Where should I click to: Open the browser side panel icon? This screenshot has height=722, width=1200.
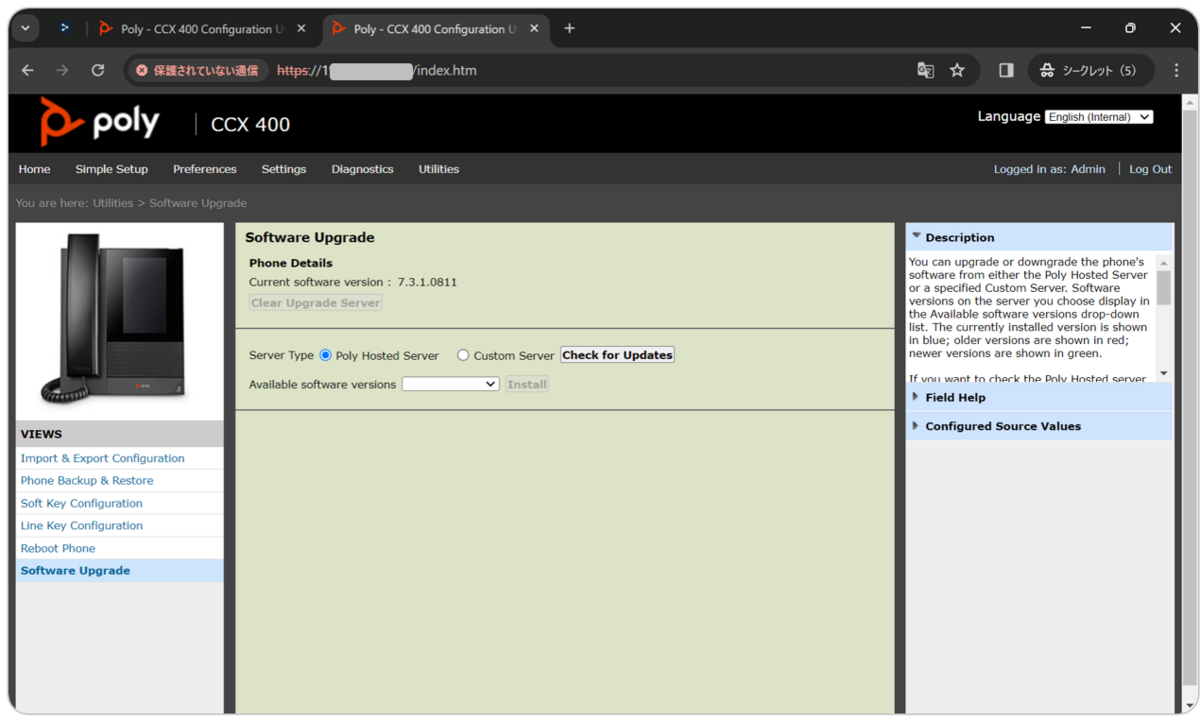(x=1006, y=70)
